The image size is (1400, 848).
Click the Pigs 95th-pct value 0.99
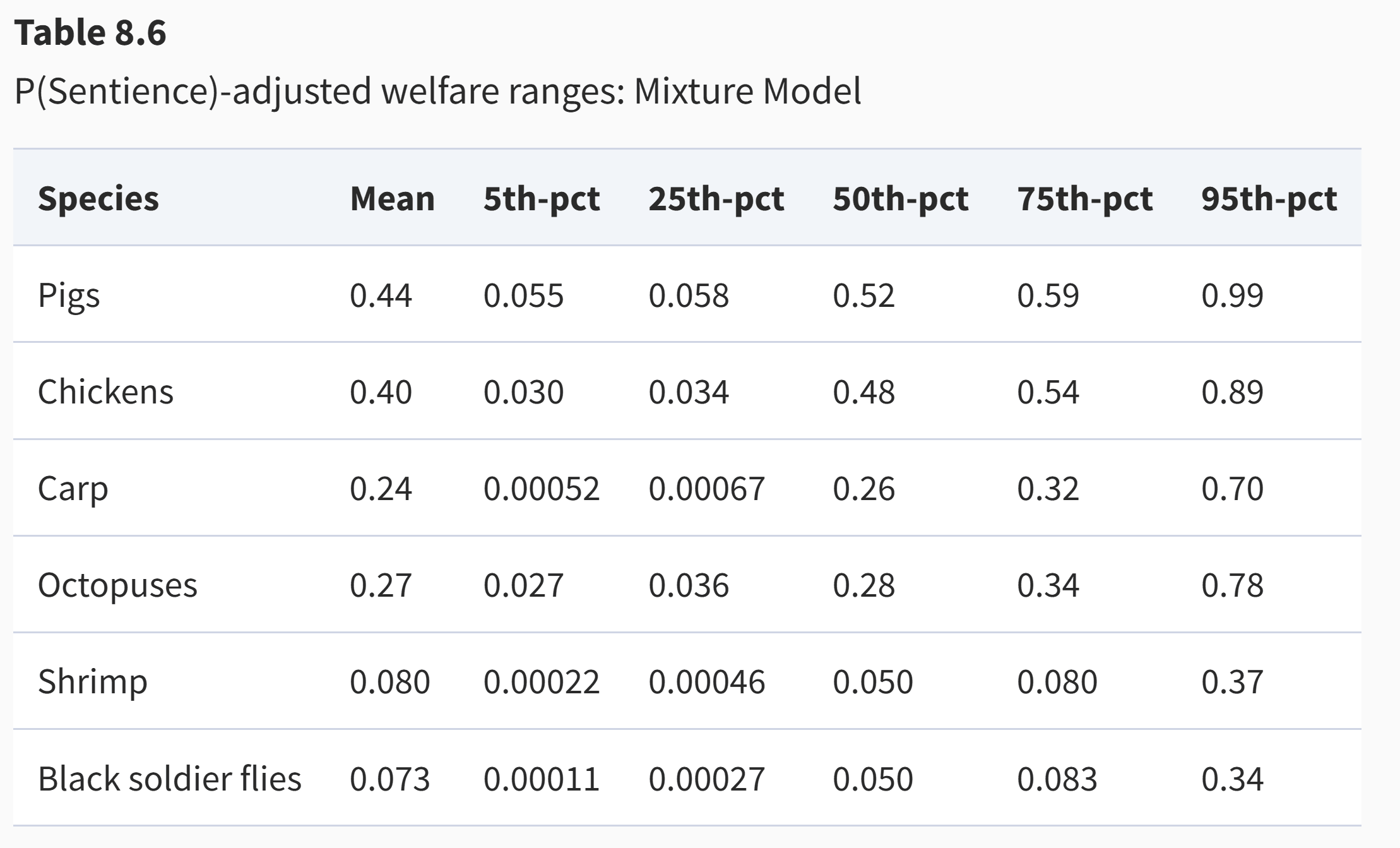click(1232, 295)
